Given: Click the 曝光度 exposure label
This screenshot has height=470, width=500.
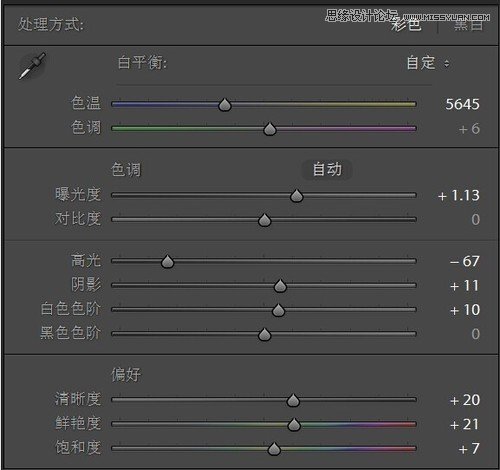Looking at the screenshot, I should 78,194.
